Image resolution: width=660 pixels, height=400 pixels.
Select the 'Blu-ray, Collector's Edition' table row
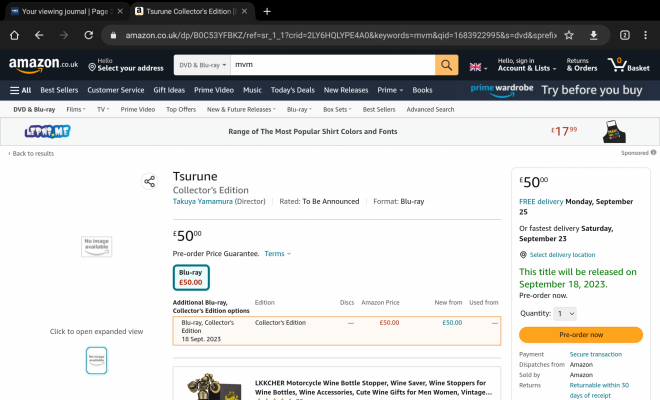[x=337, y=331]
